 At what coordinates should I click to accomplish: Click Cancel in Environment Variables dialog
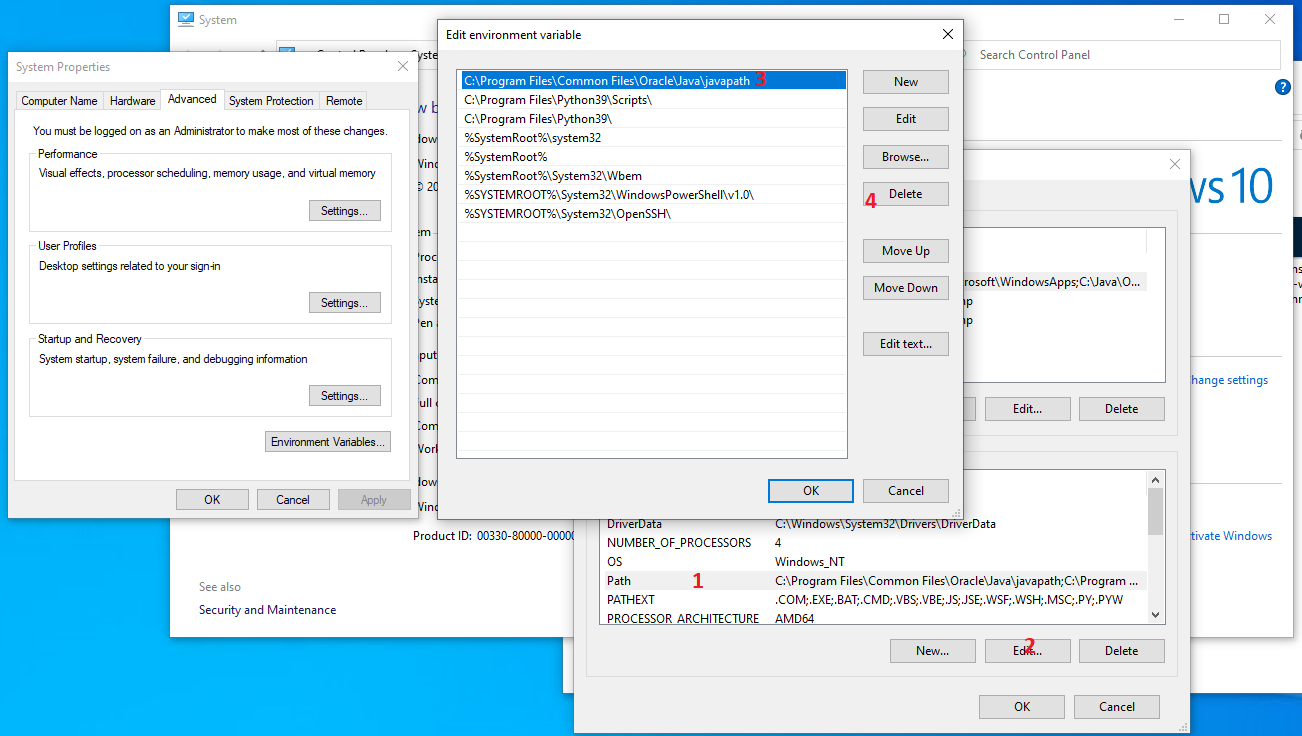[x=1117, y=707]
